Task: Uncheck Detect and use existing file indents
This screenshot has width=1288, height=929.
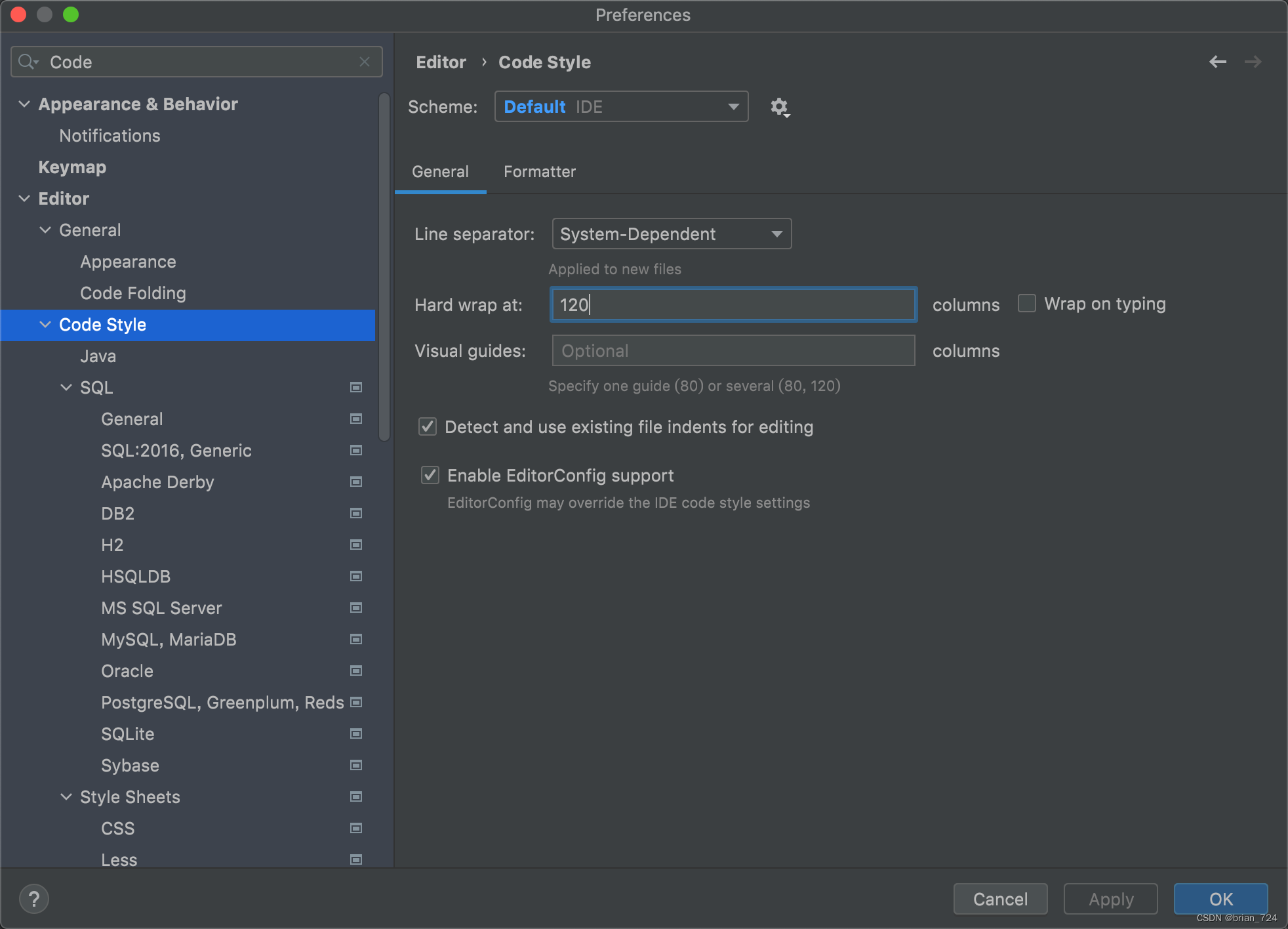Action: tap(428, 427)
